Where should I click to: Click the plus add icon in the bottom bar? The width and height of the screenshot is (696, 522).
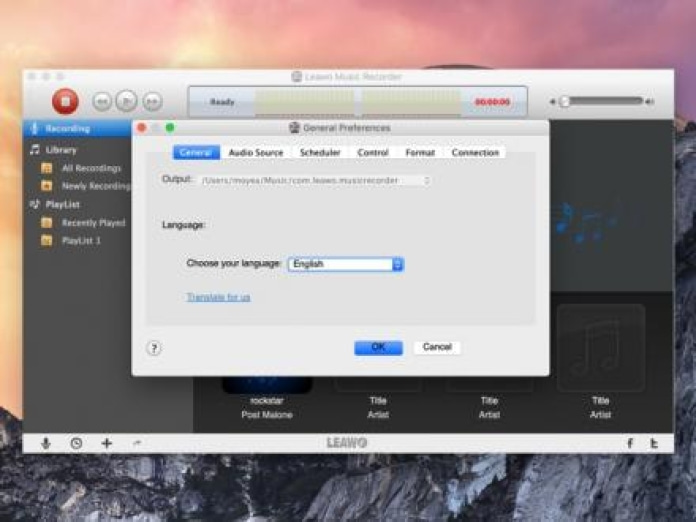pos(107,443)
